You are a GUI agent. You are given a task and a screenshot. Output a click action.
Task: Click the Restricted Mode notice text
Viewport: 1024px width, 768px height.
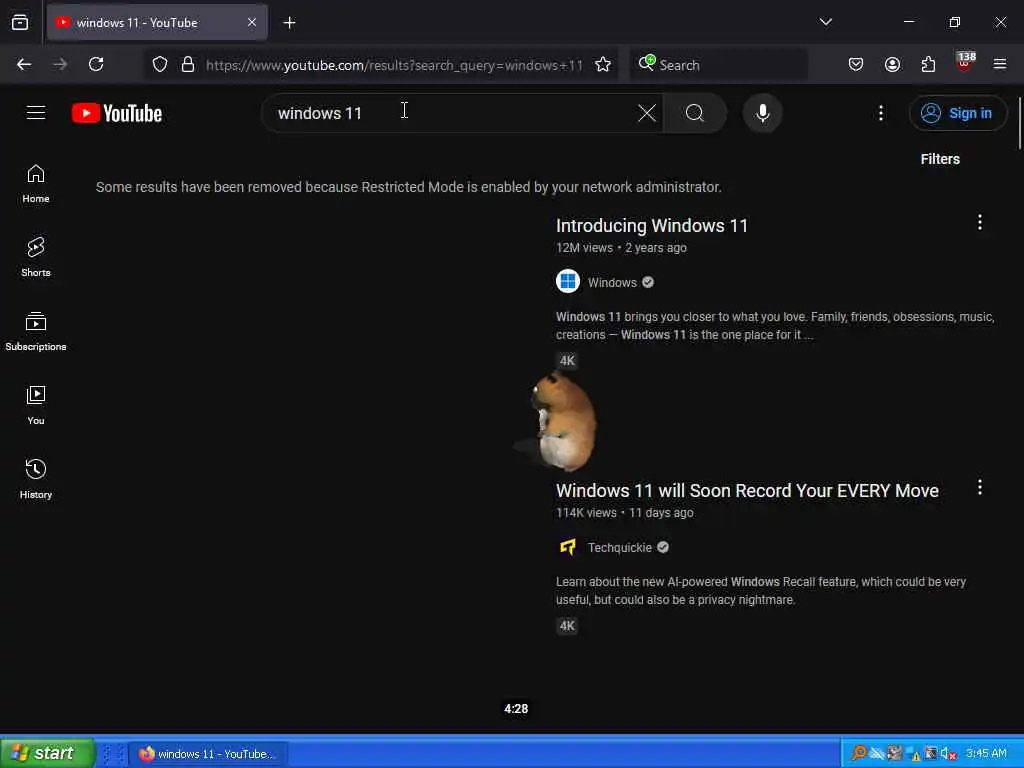(x=408, y=187)
